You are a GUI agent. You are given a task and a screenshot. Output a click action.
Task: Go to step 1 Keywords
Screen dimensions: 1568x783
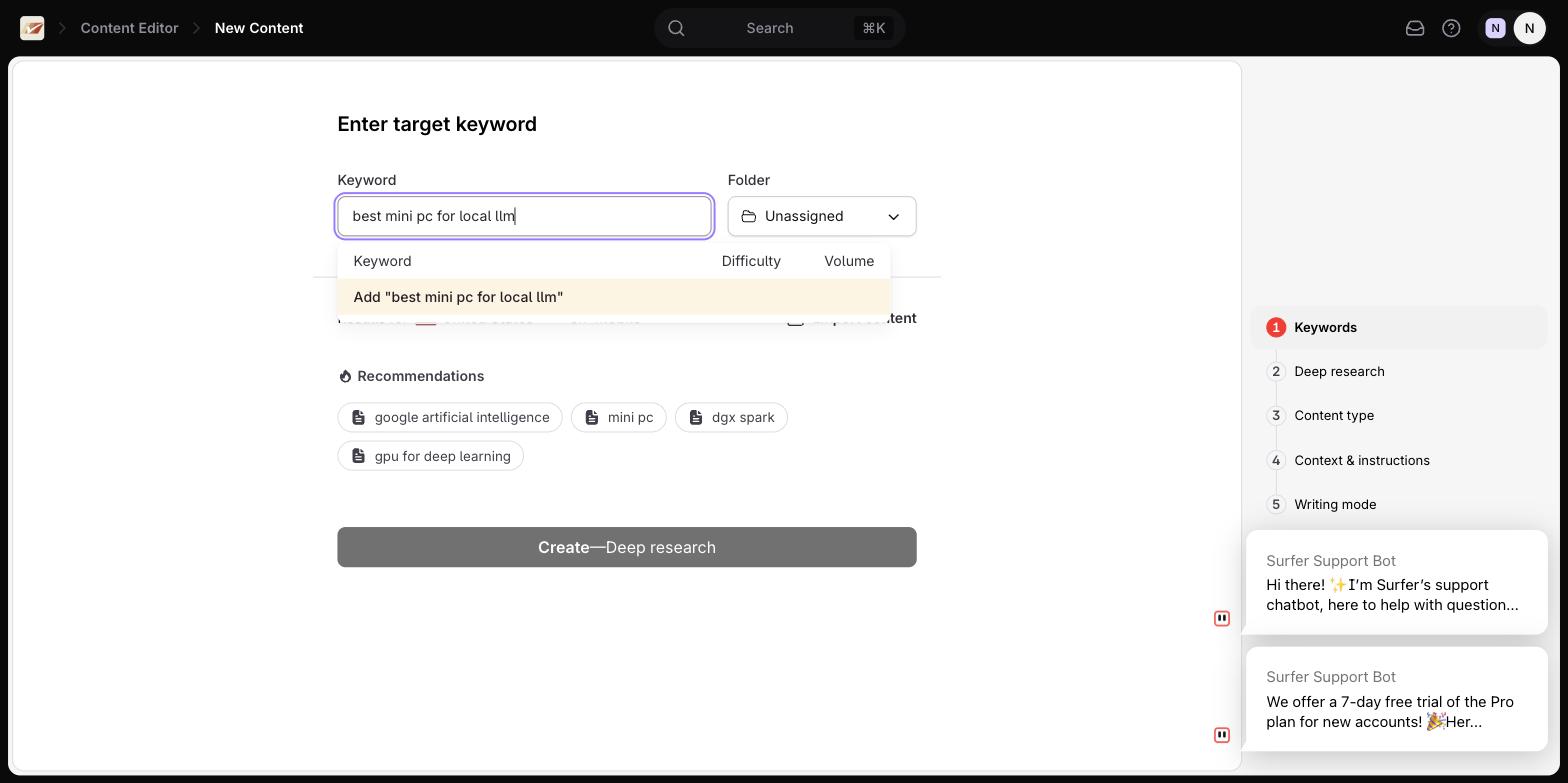click(1398, 327)
